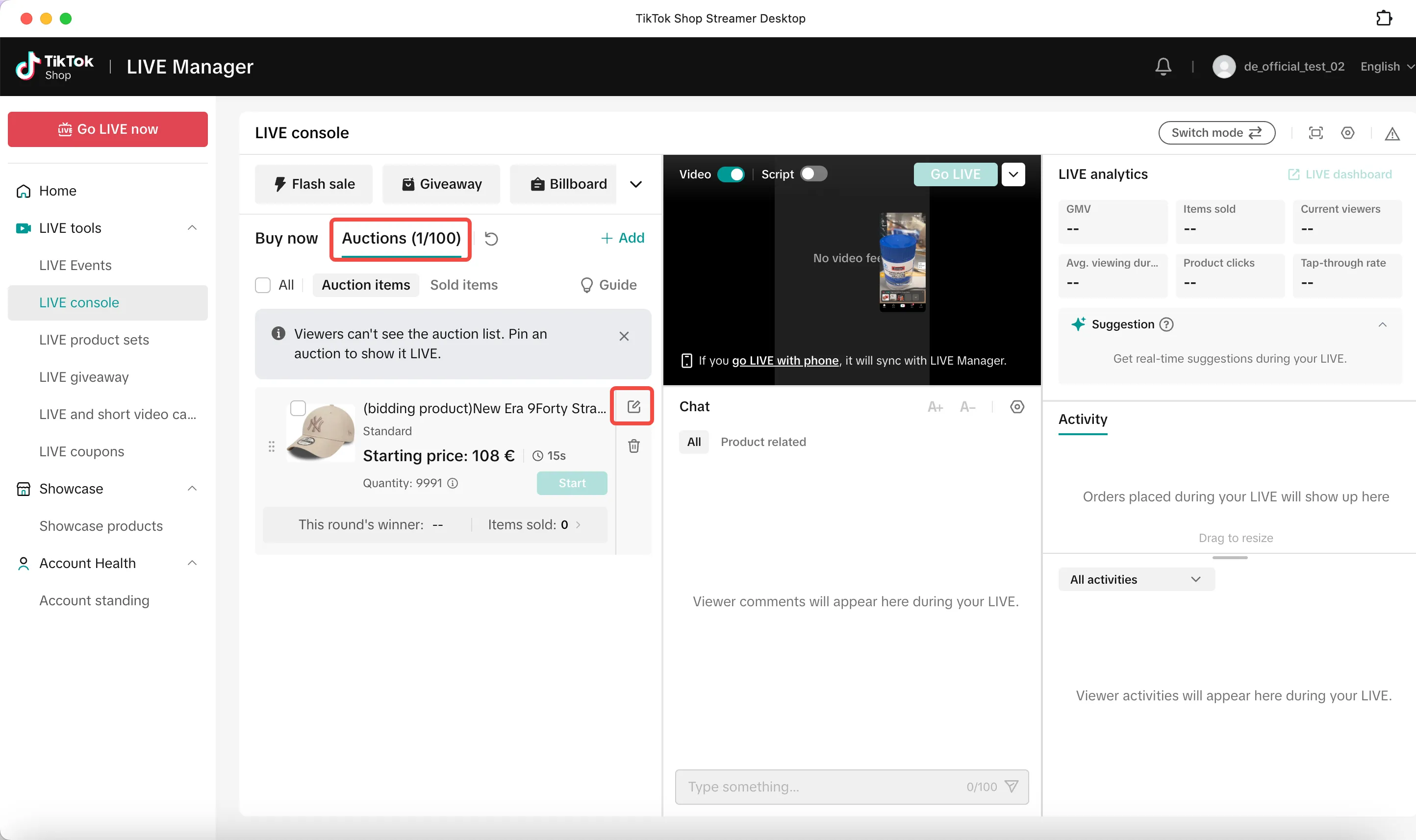Open the Activity tab

[1083, 419]
